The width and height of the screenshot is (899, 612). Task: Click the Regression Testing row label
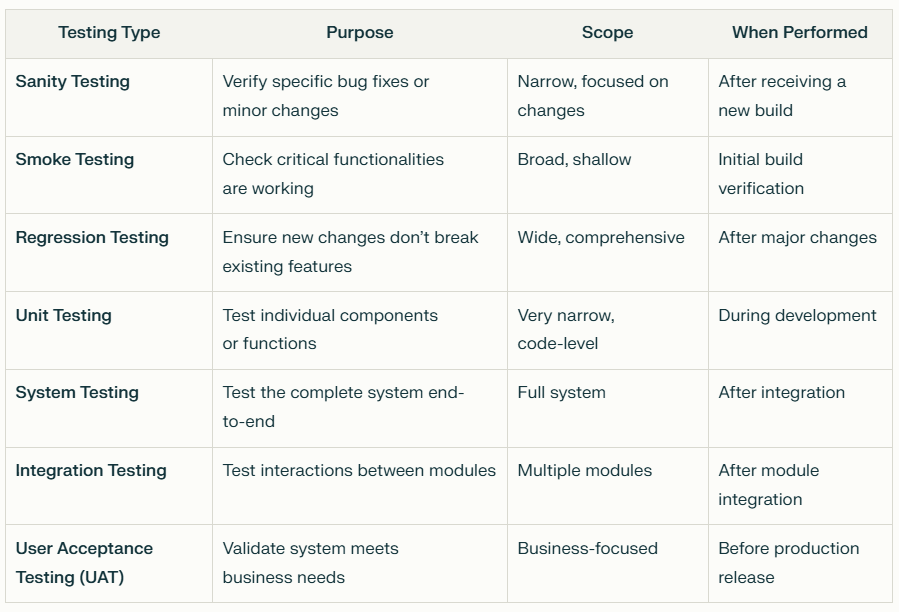pos(92,237)
